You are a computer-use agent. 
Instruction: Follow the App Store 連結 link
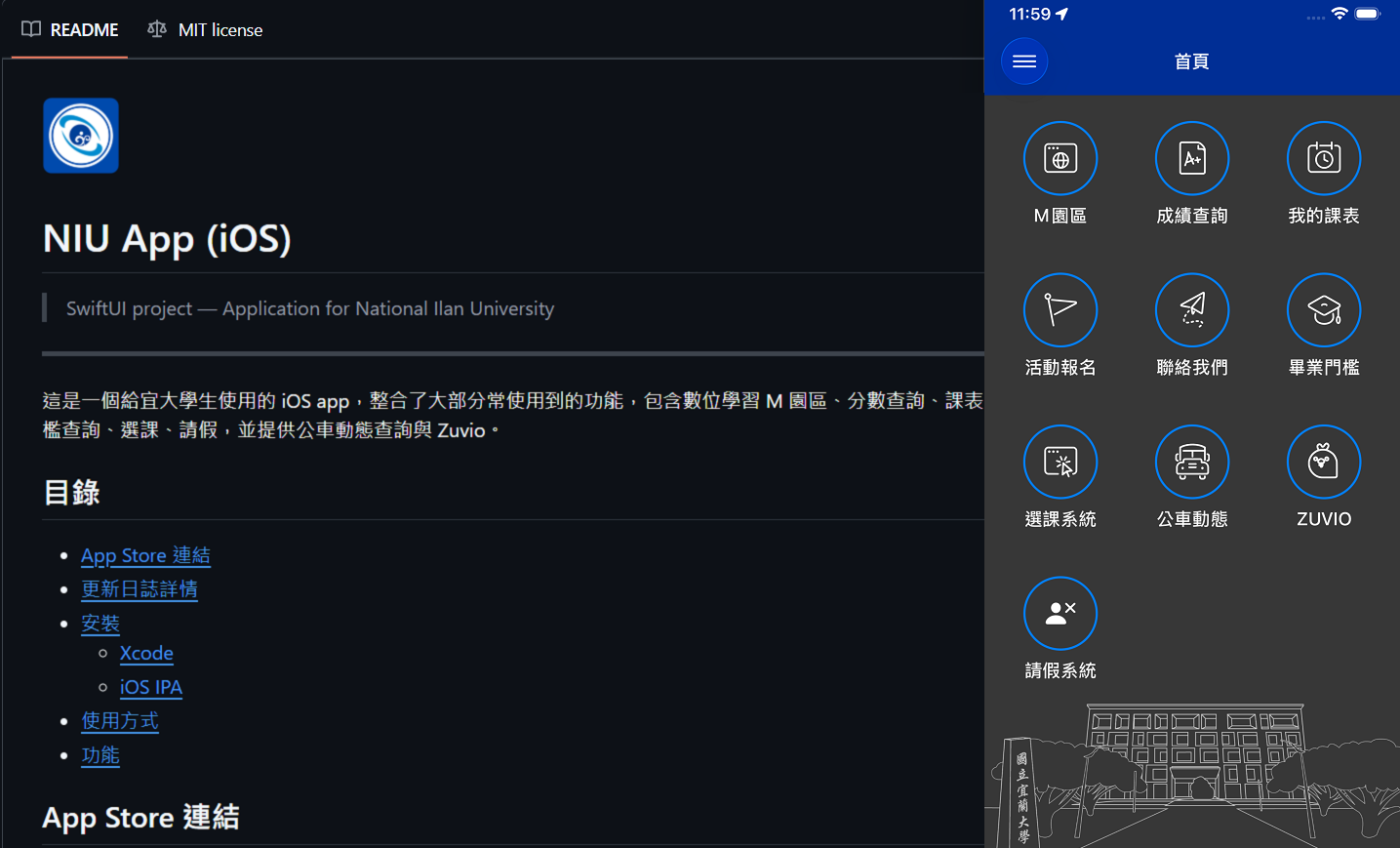145,555
